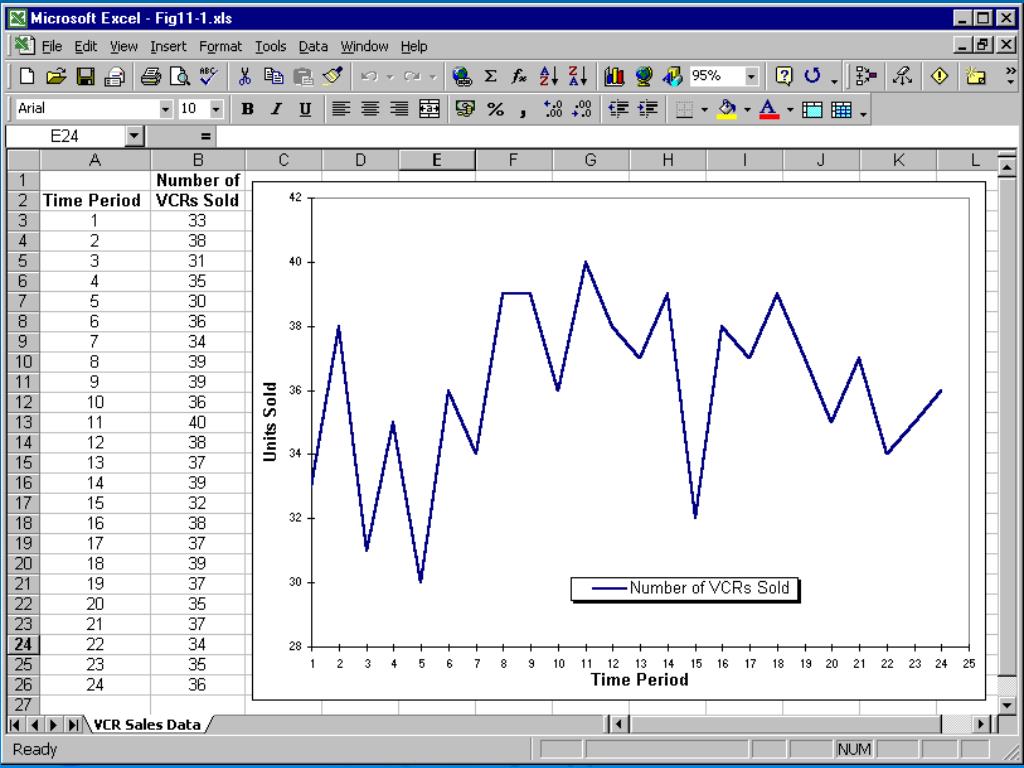The image size is (1024, 768).
Task: Click the AutoSum sigma icon
Action: pyautogui.click(x=490, y=76)
